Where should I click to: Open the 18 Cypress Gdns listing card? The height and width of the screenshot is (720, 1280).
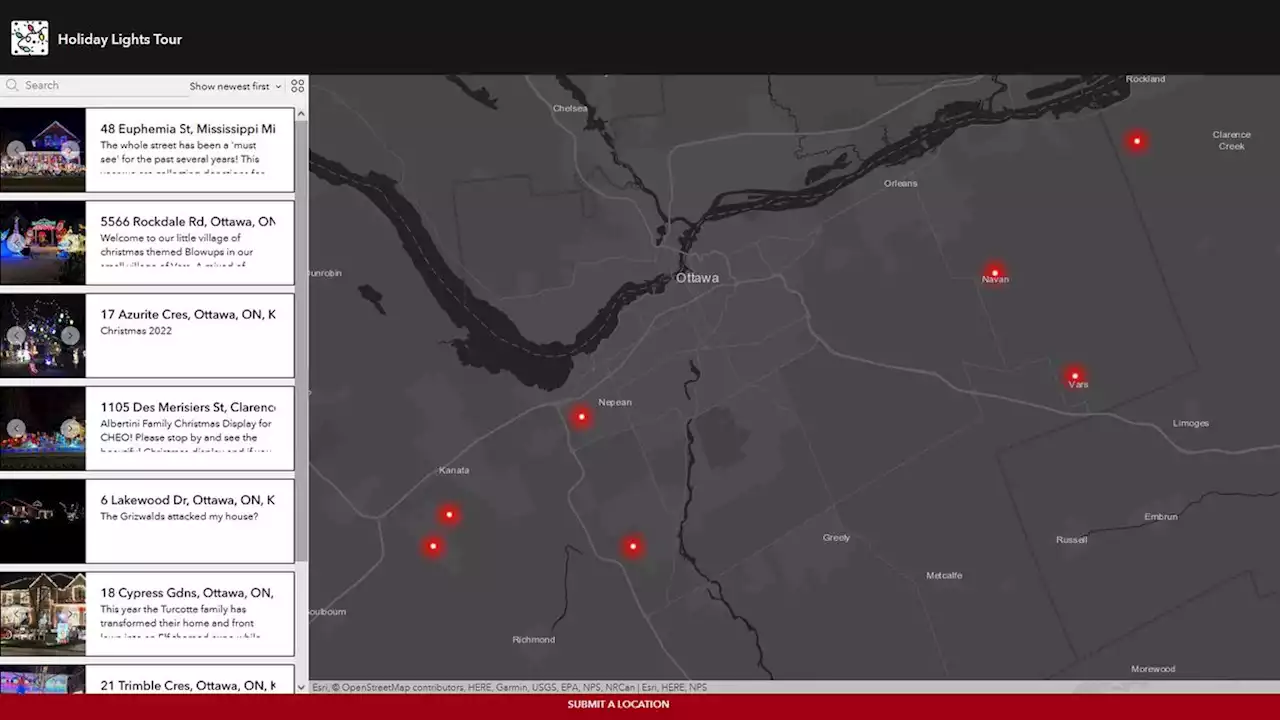pyautogui.click(x=147, y=614)
